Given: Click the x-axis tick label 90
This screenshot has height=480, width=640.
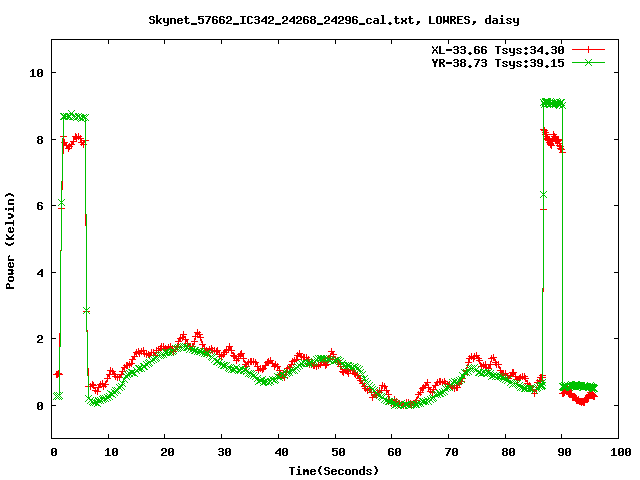Looking at the screenshot, I should 564,452.
